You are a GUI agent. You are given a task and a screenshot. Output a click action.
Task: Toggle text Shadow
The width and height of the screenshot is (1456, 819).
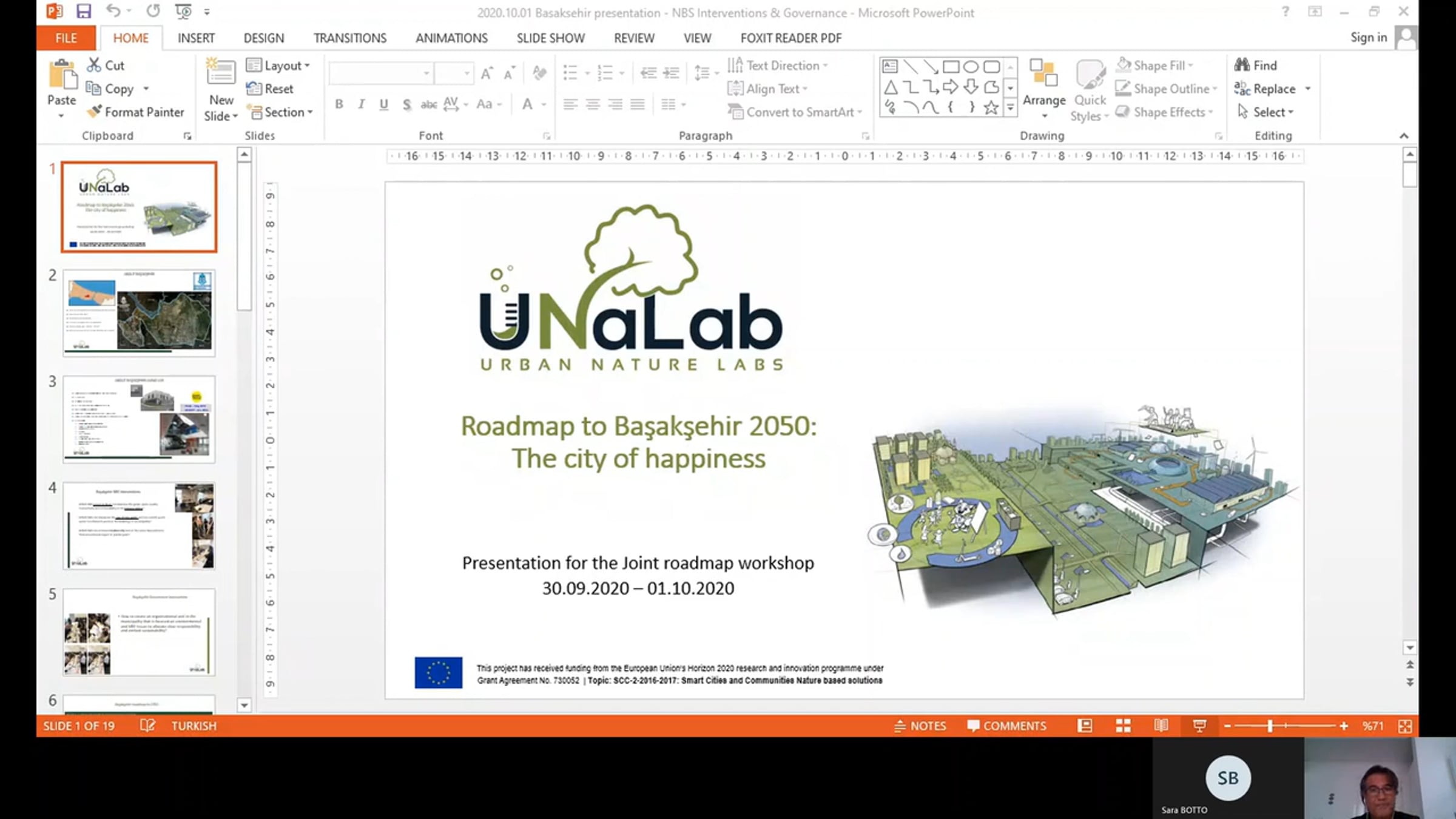pos(406,104)
